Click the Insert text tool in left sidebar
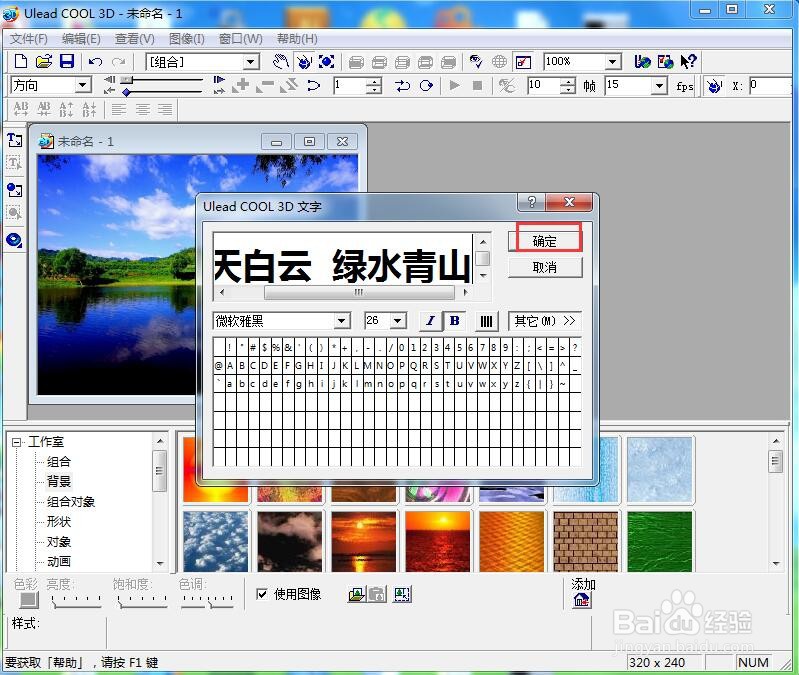This screenshot has width=799, height=675. [14, 140]
